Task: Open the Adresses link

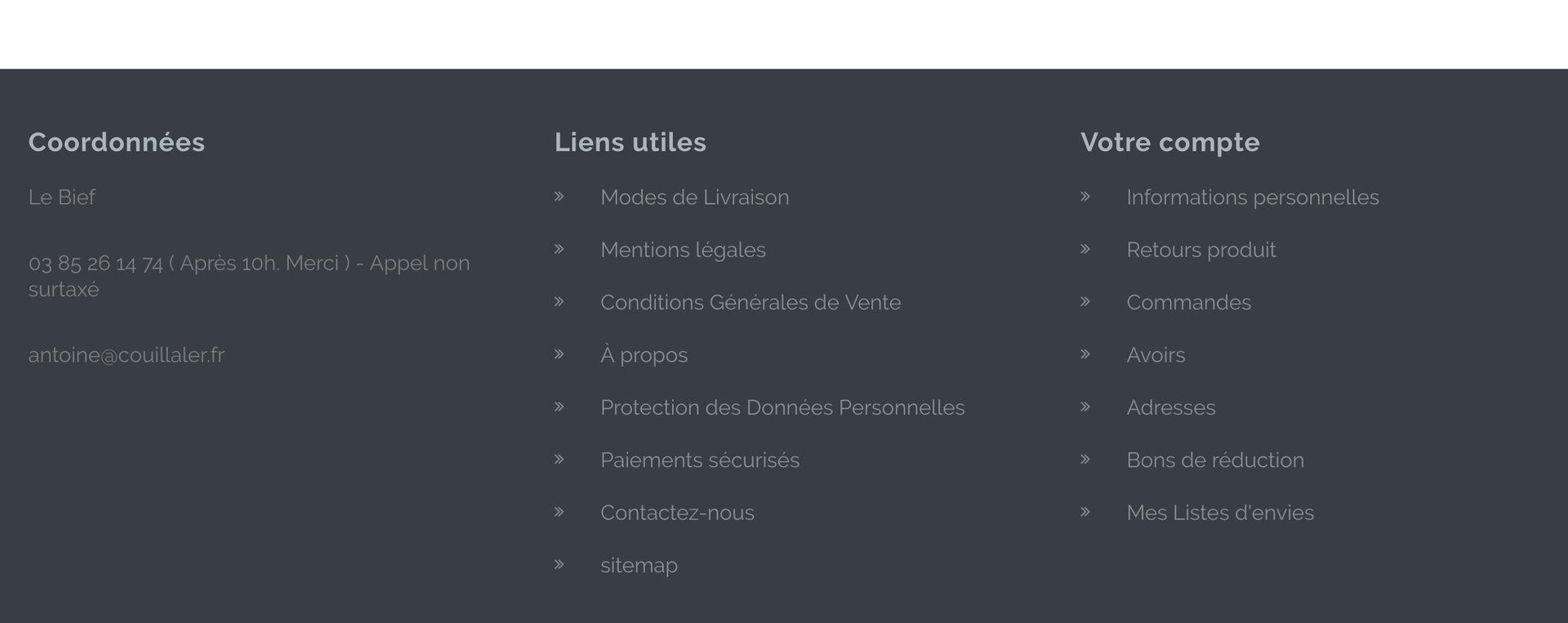Action: 1170,407
